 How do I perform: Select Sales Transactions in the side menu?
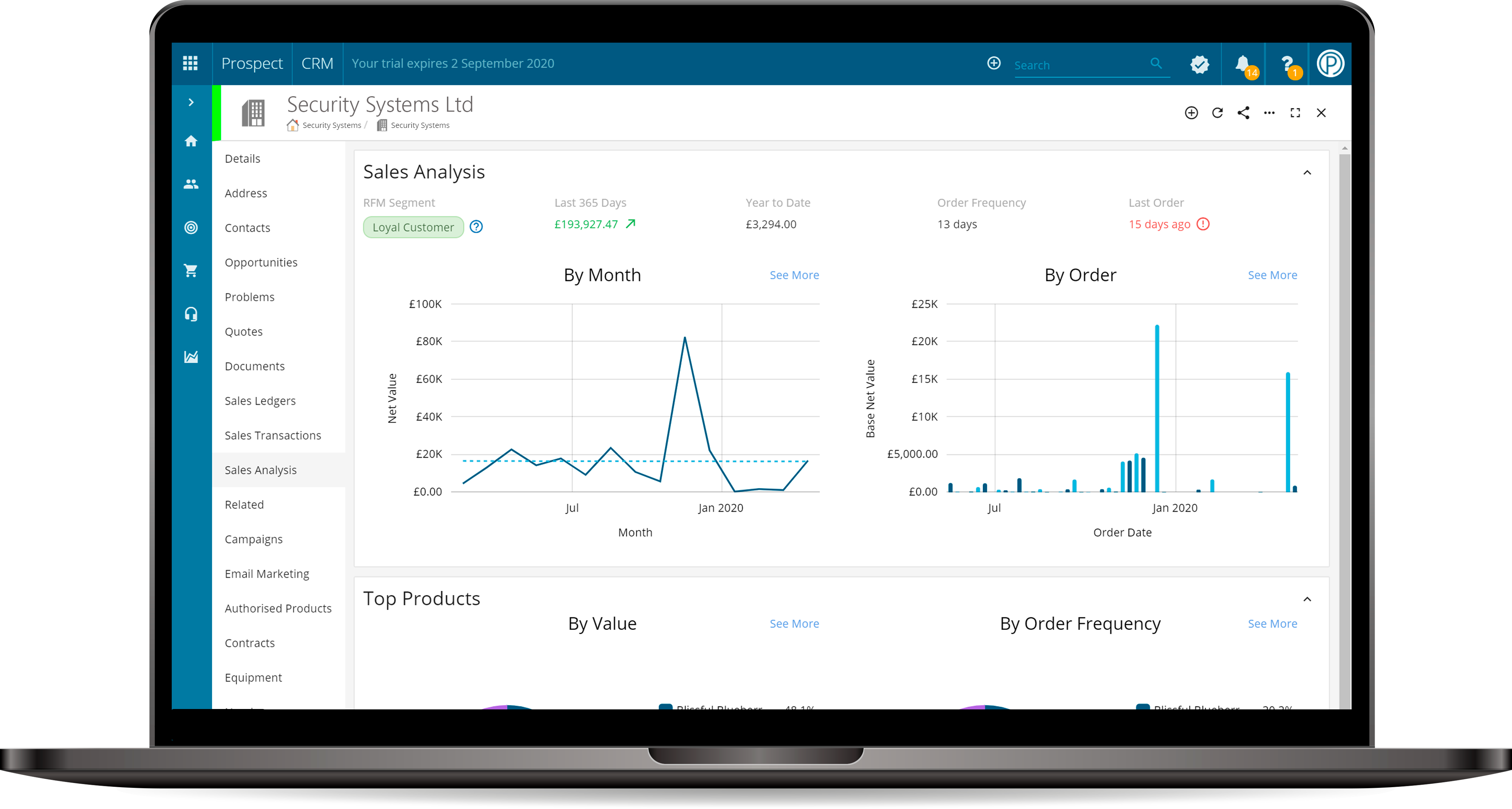coord(273,435)
